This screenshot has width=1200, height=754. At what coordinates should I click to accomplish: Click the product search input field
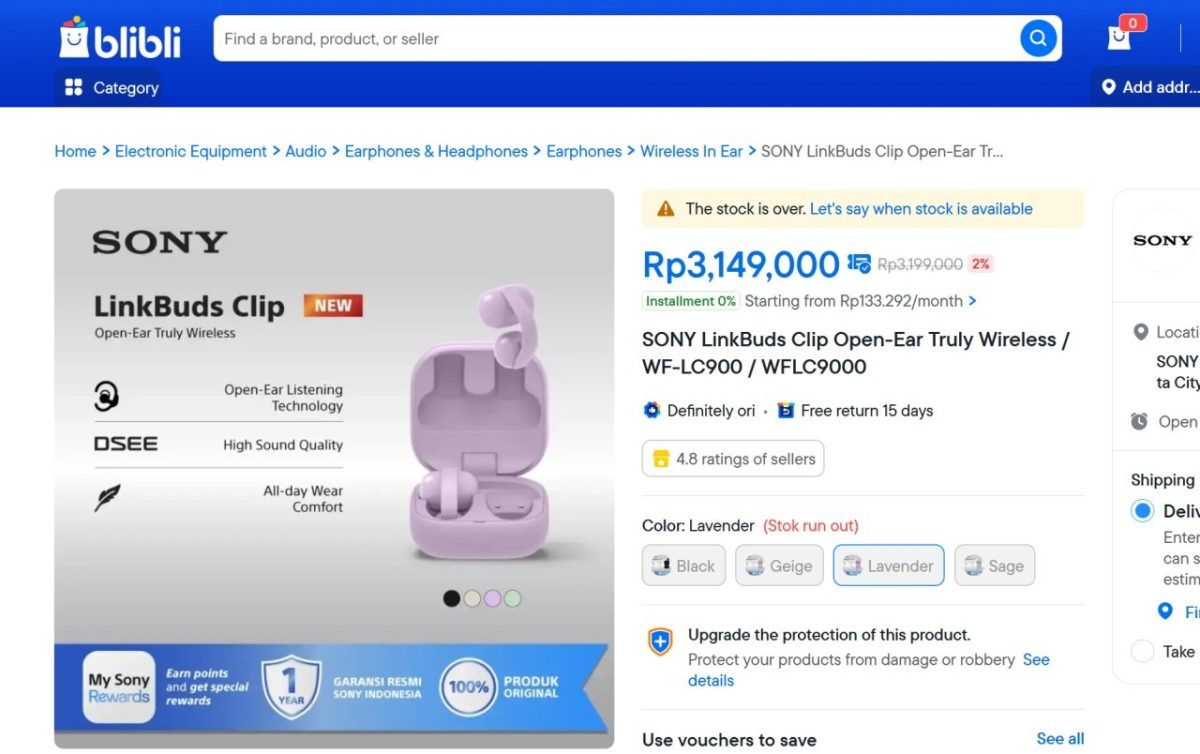(x=500, y=38)
